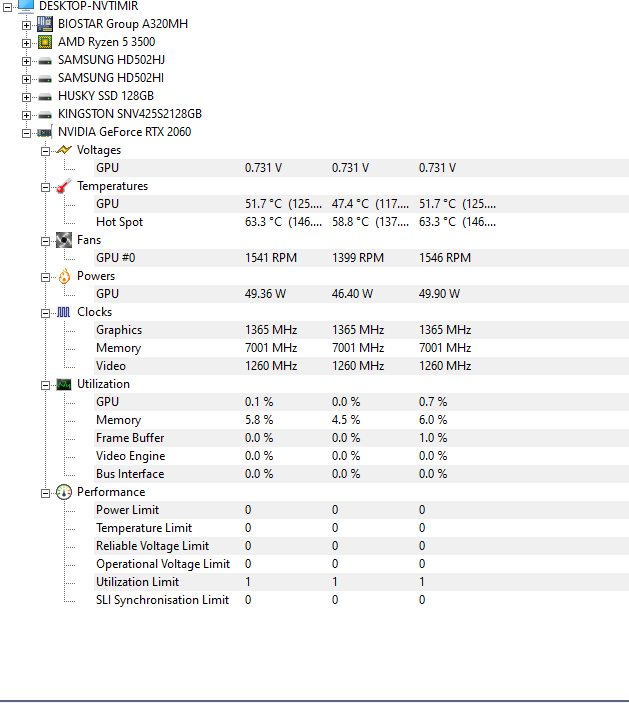
Task: Click the SAMSUNG HD502HI drive icon
Action: point(44,78)
